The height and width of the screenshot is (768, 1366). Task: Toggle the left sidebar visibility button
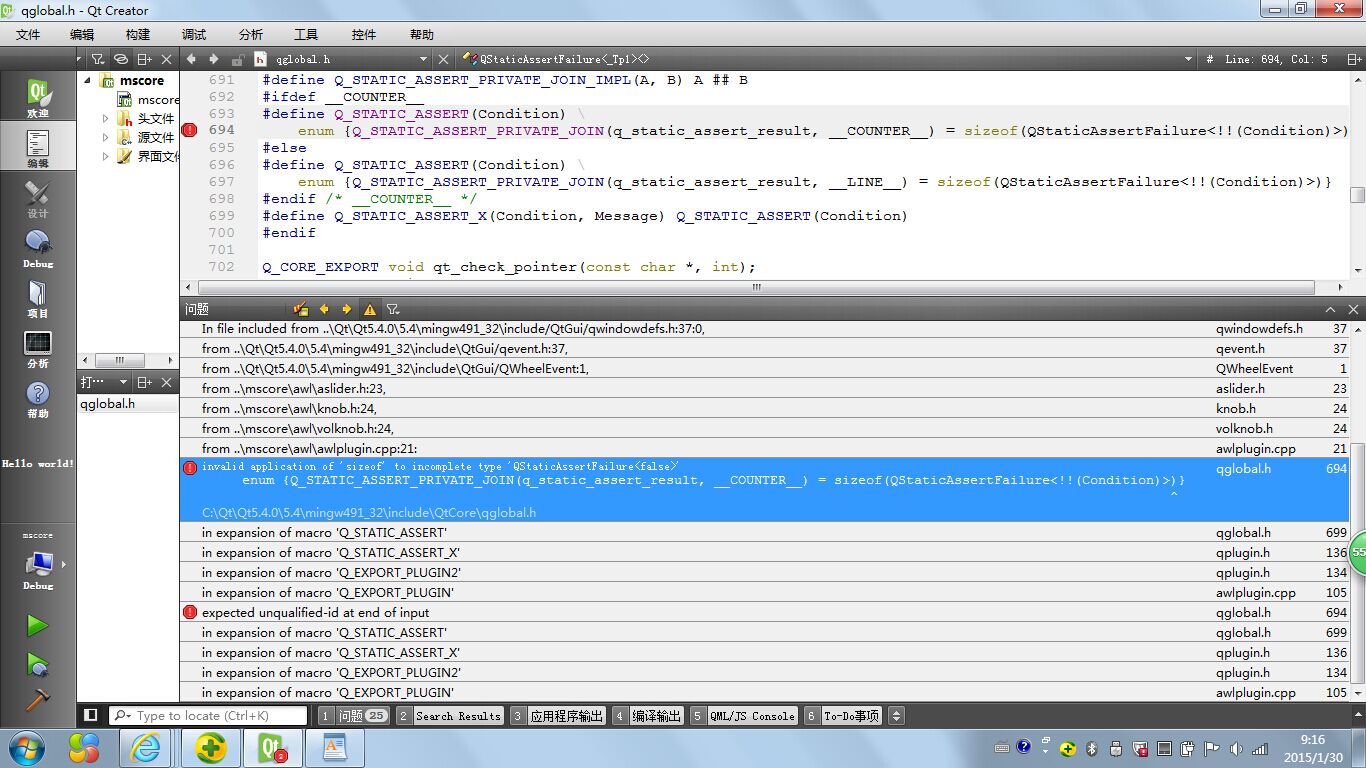91,715
